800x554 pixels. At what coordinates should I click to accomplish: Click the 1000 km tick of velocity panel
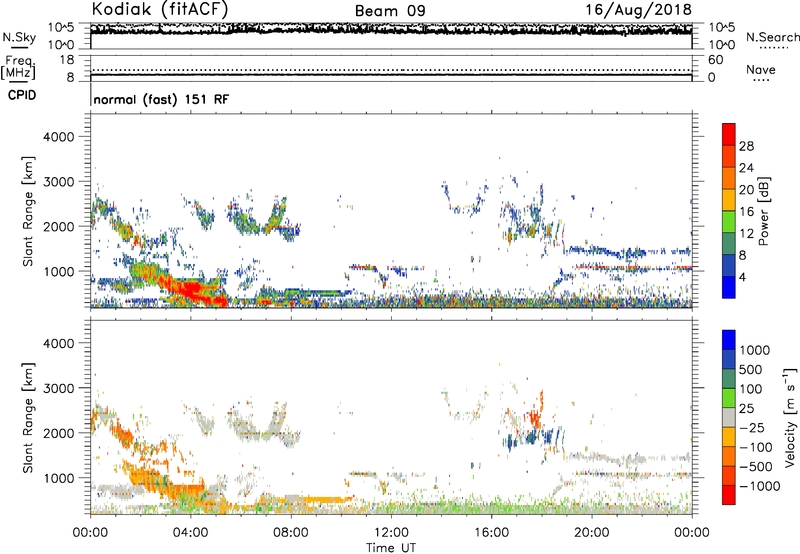[x=58, y=478]
